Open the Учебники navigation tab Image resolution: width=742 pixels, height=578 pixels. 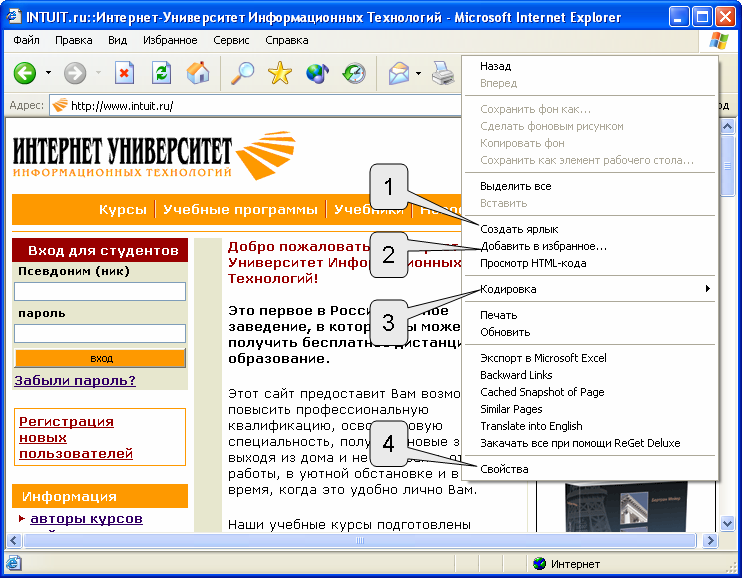(x=369, y=209)
